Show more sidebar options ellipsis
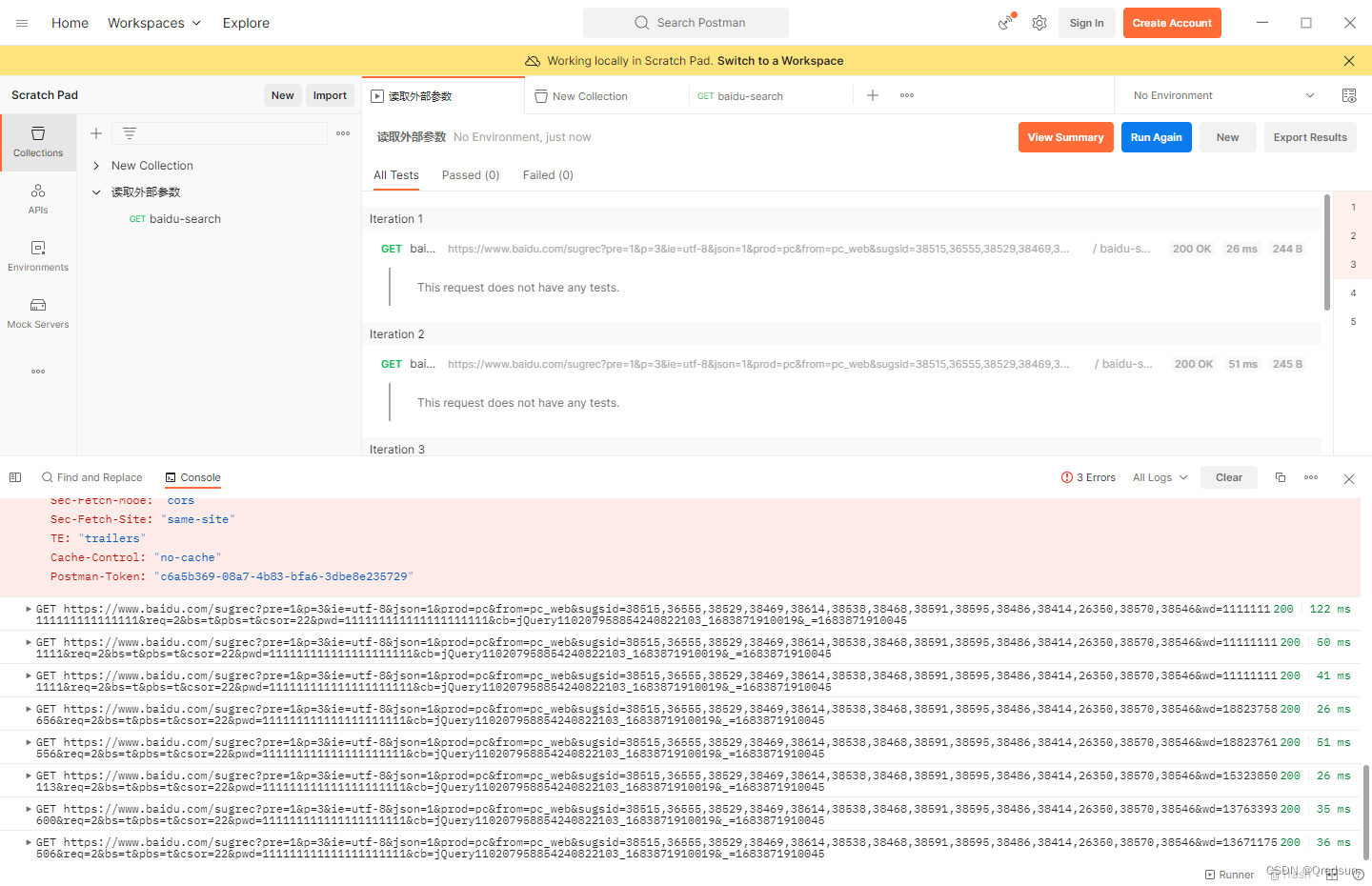Viewport: 1372px width, 886px height. pyautogui.click(x=38, y=372)
